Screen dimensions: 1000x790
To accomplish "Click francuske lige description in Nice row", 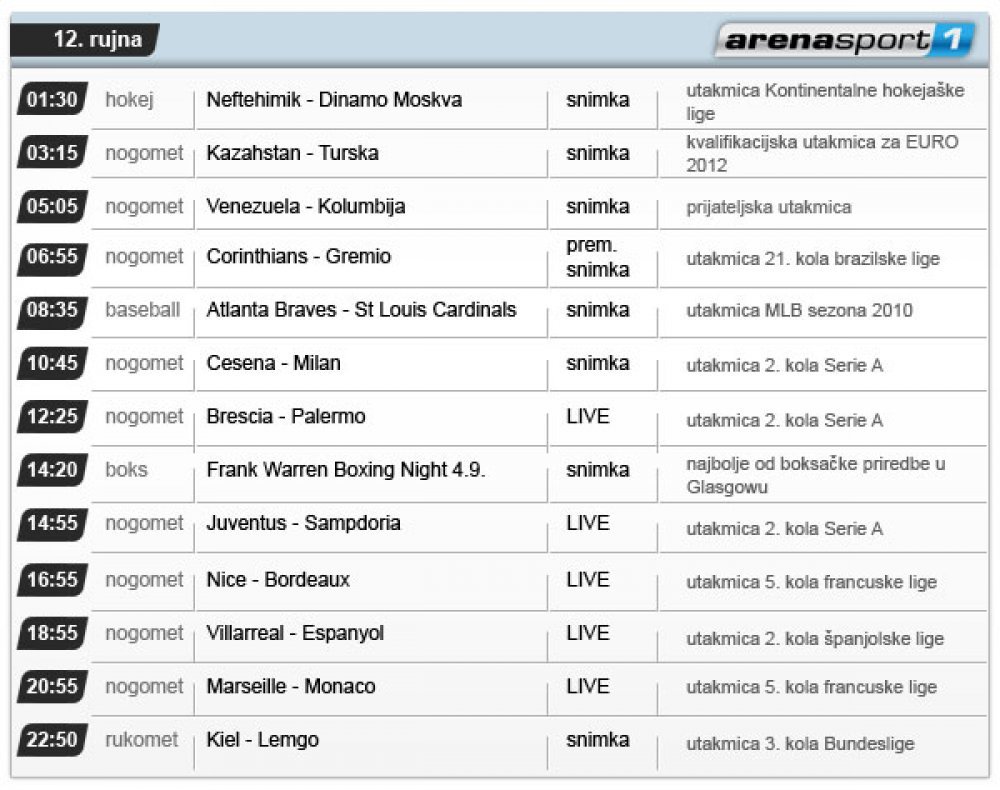I will [811, 582].
